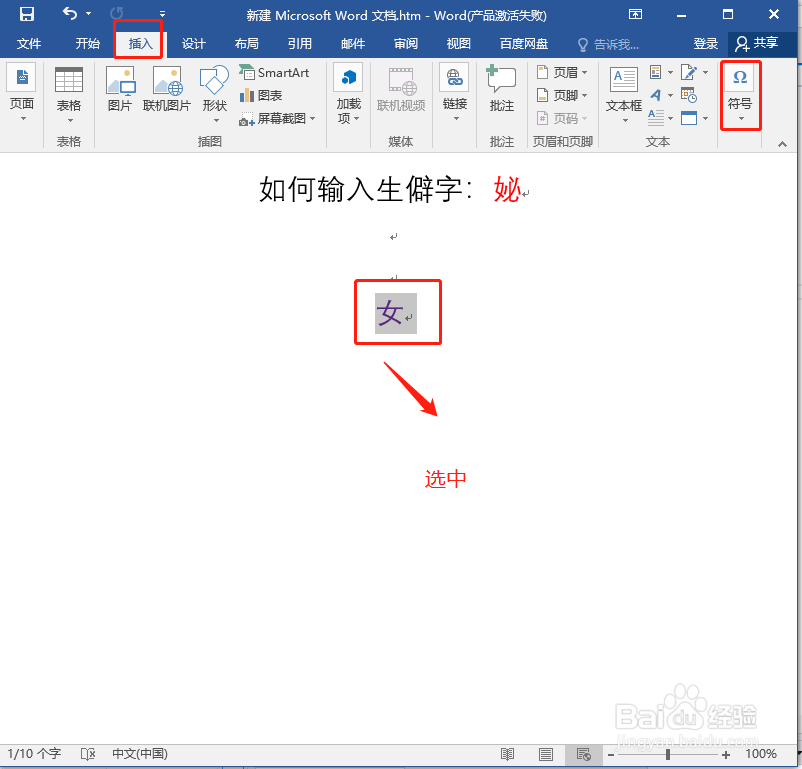Click the heading text 如何输入生僻字

point(360,189)
